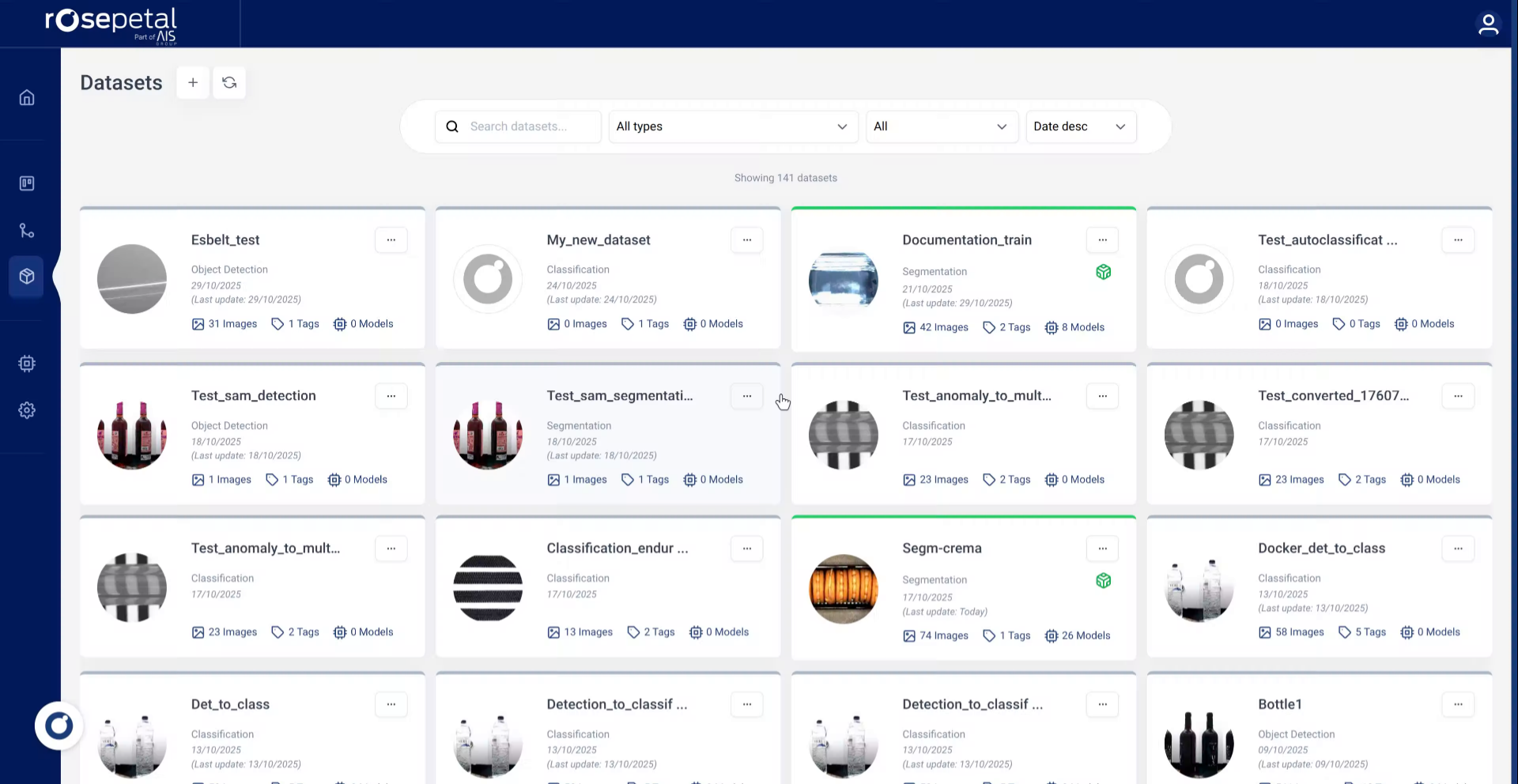Open the branch workflow icon in sidebar
This screenshot has height=784, width=1518.
(27, 230)
